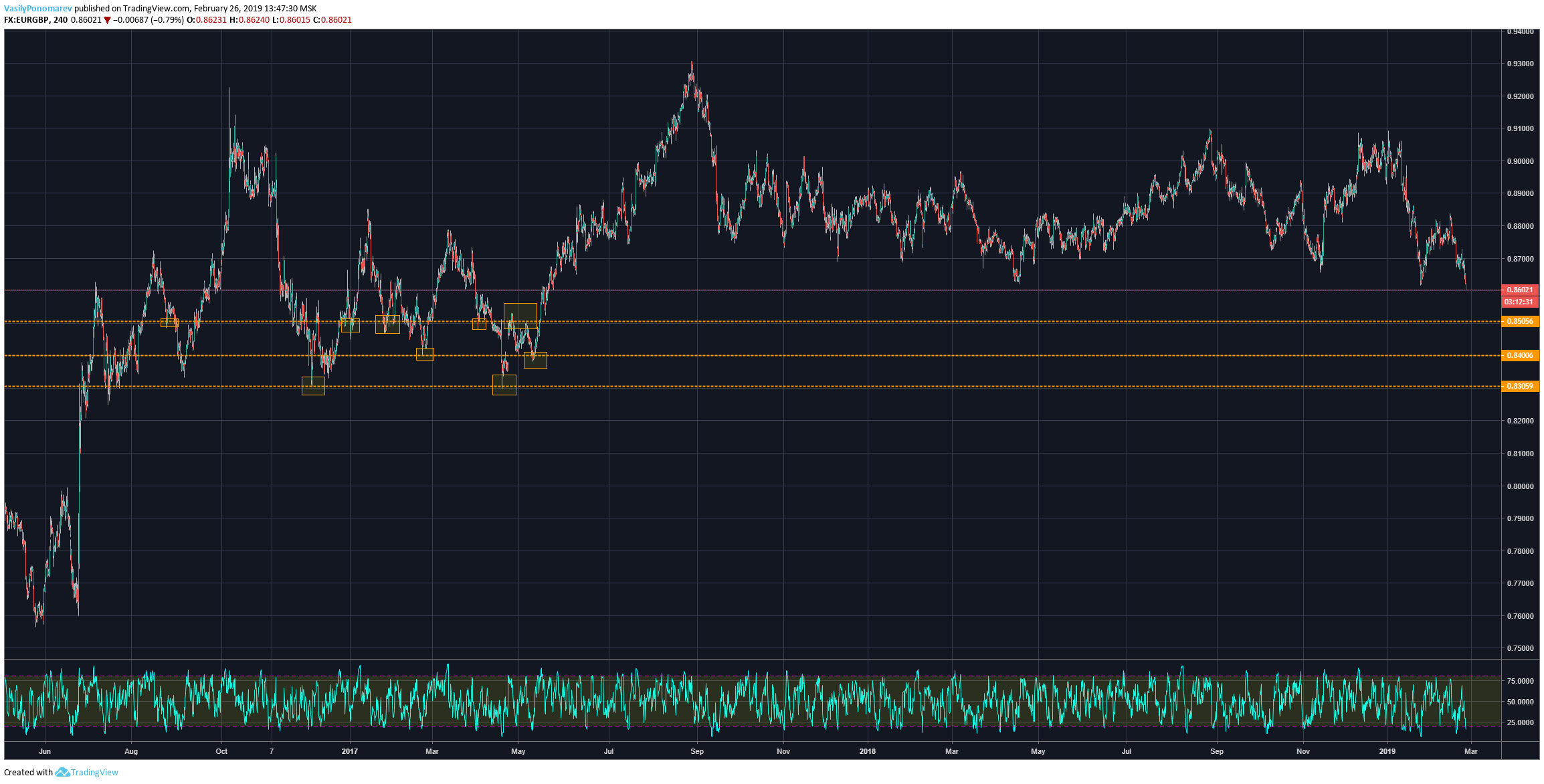Screen dimensions: 1544x784
Task: Open the TradingView link in footer
Action: click(94, 772)
